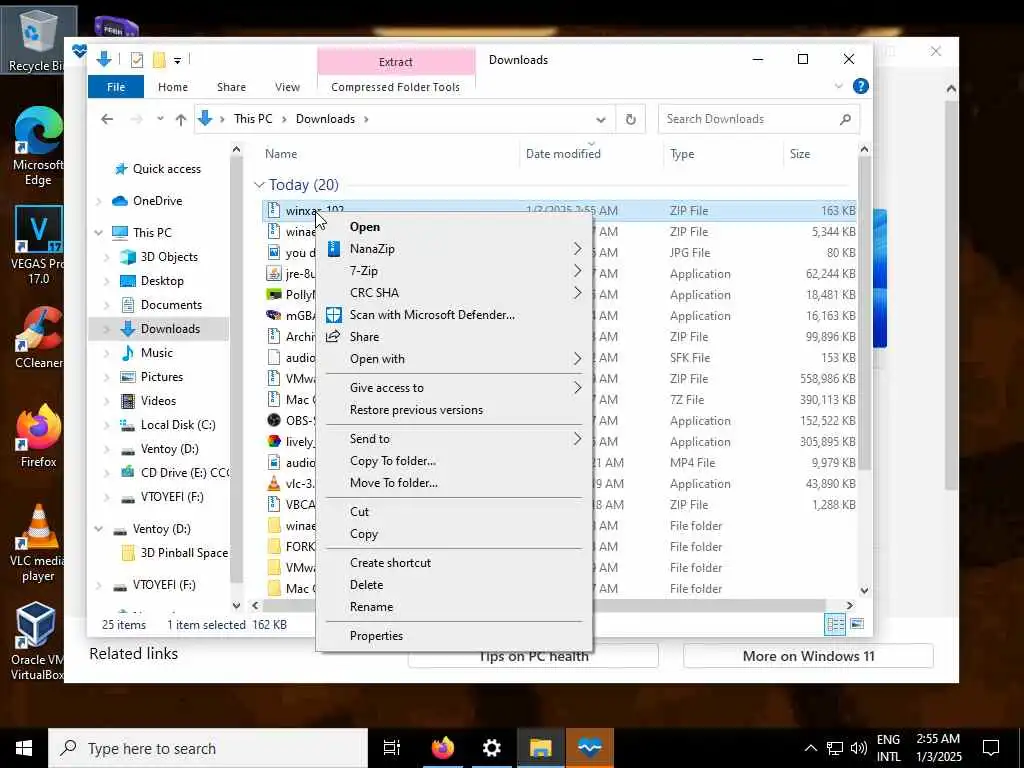Open the Compressed Folder Tools tab
This screenshot has width=1024, height=768.
tap(396, 87)
